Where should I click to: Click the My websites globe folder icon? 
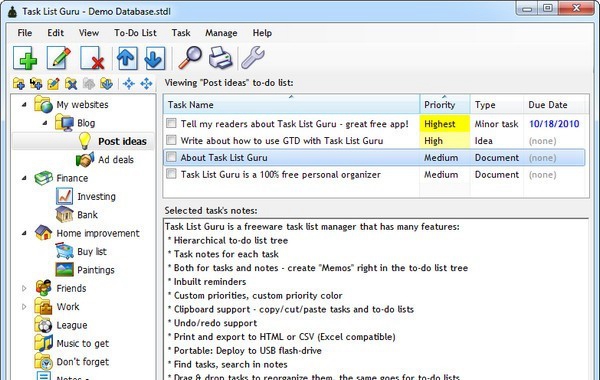pos(43,104)
